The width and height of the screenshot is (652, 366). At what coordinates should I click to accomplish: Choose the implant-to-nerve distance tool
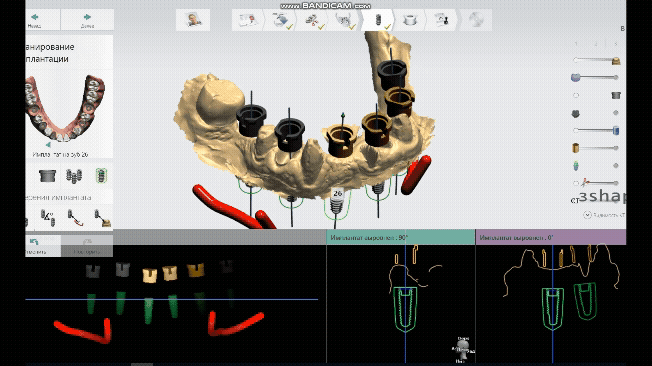[75, 218]
